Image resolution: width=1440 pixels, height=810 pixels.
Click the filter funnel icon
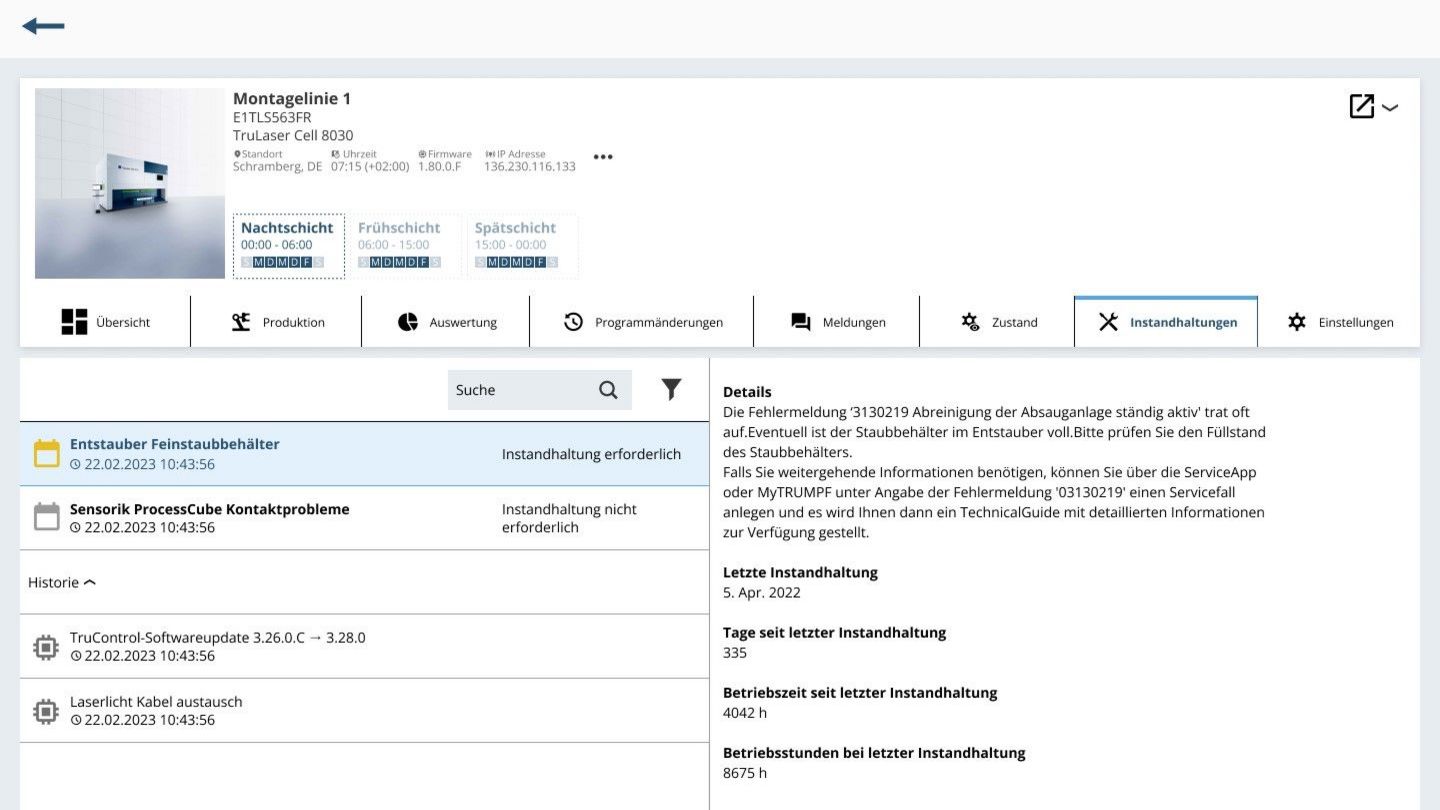point(671,390)
